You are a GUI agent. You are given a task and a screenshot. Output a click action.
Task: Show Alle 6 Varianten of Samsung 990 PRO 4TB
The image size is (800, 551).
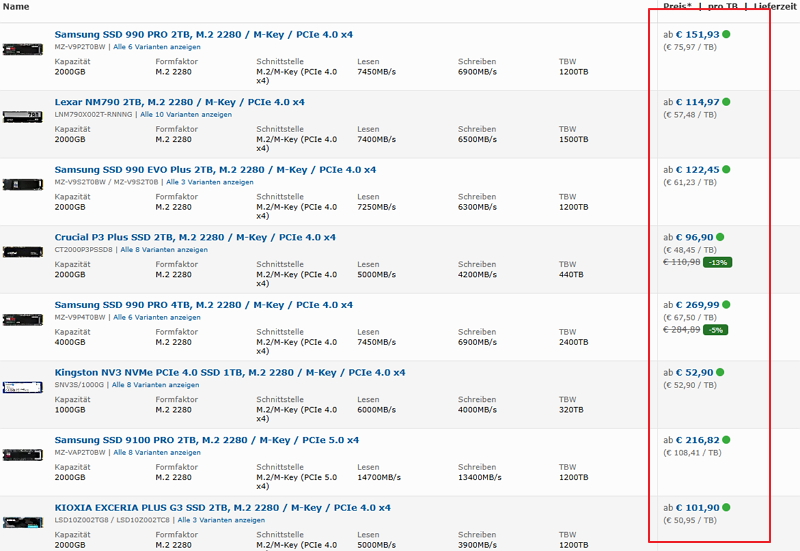[157, 317]
